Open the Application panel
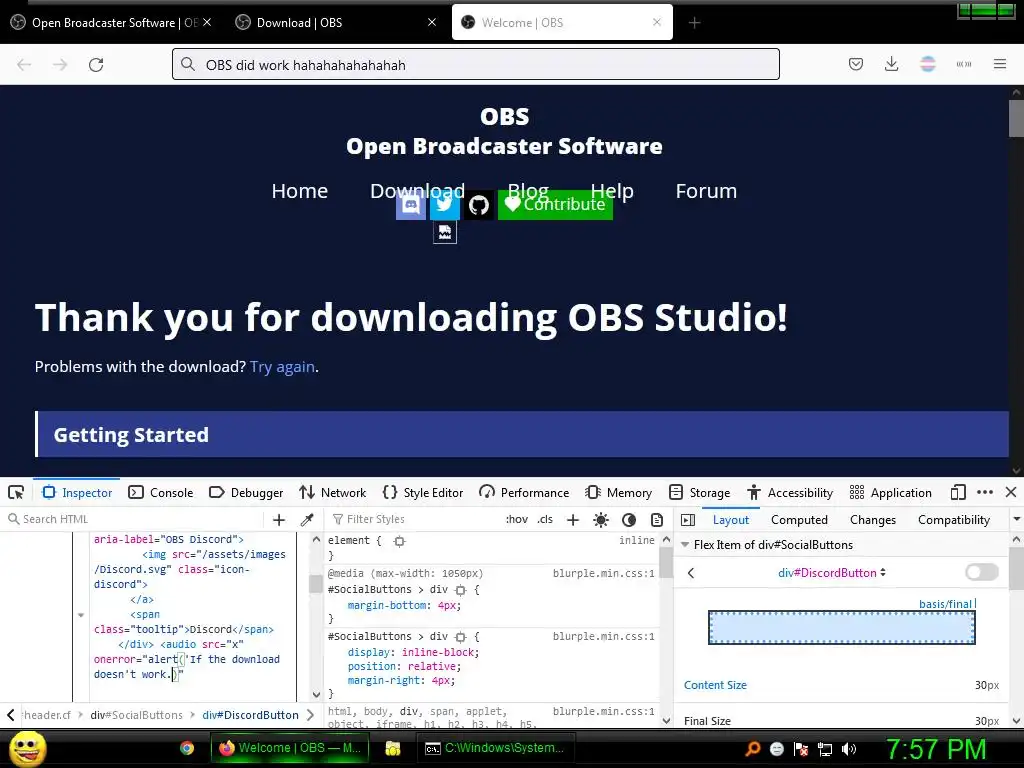This screenshot has height=768, width=1024. click(891, 492)
